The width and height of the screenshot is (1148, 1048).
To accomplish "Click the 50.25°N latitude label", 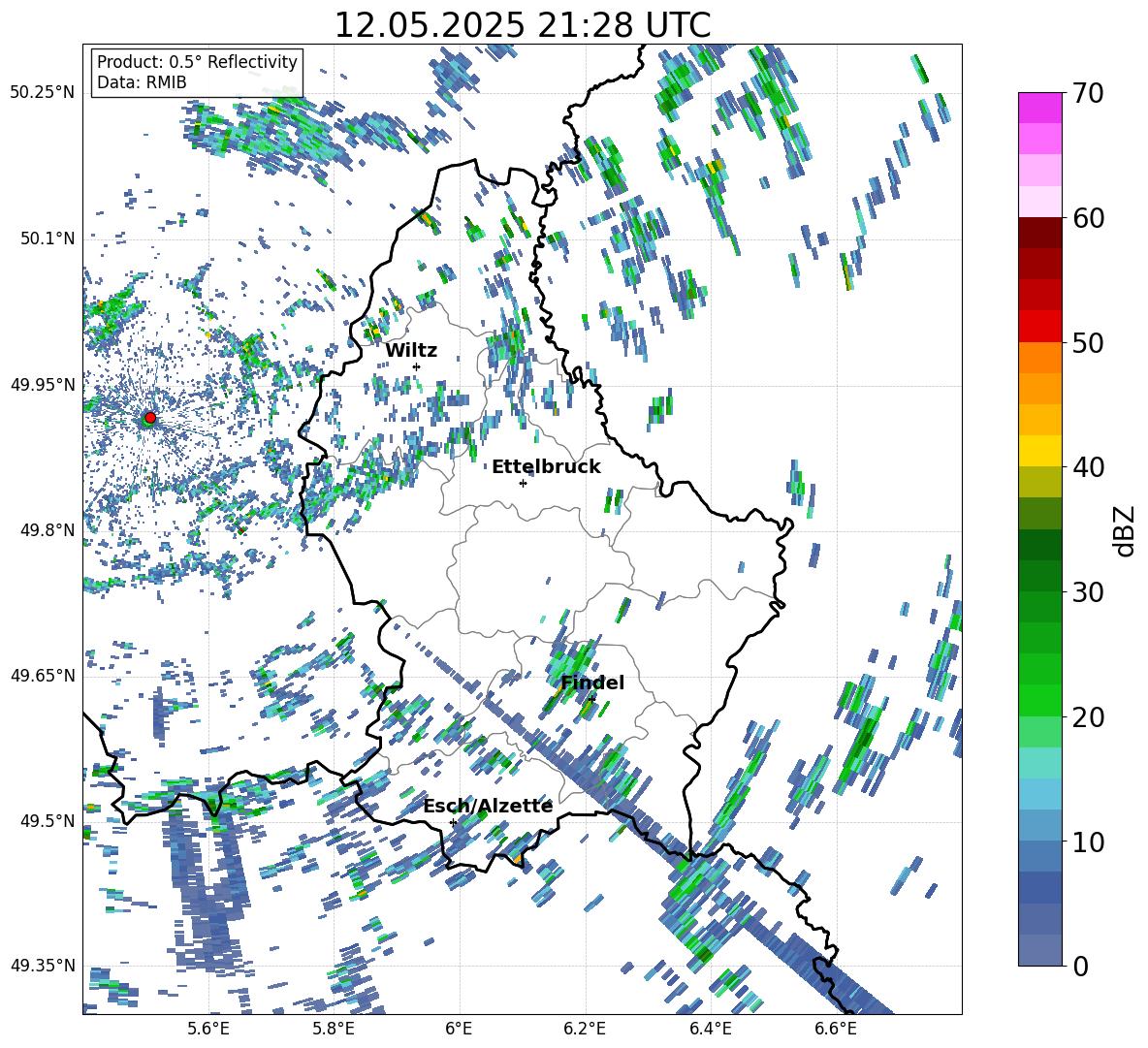I will (43, 93).
